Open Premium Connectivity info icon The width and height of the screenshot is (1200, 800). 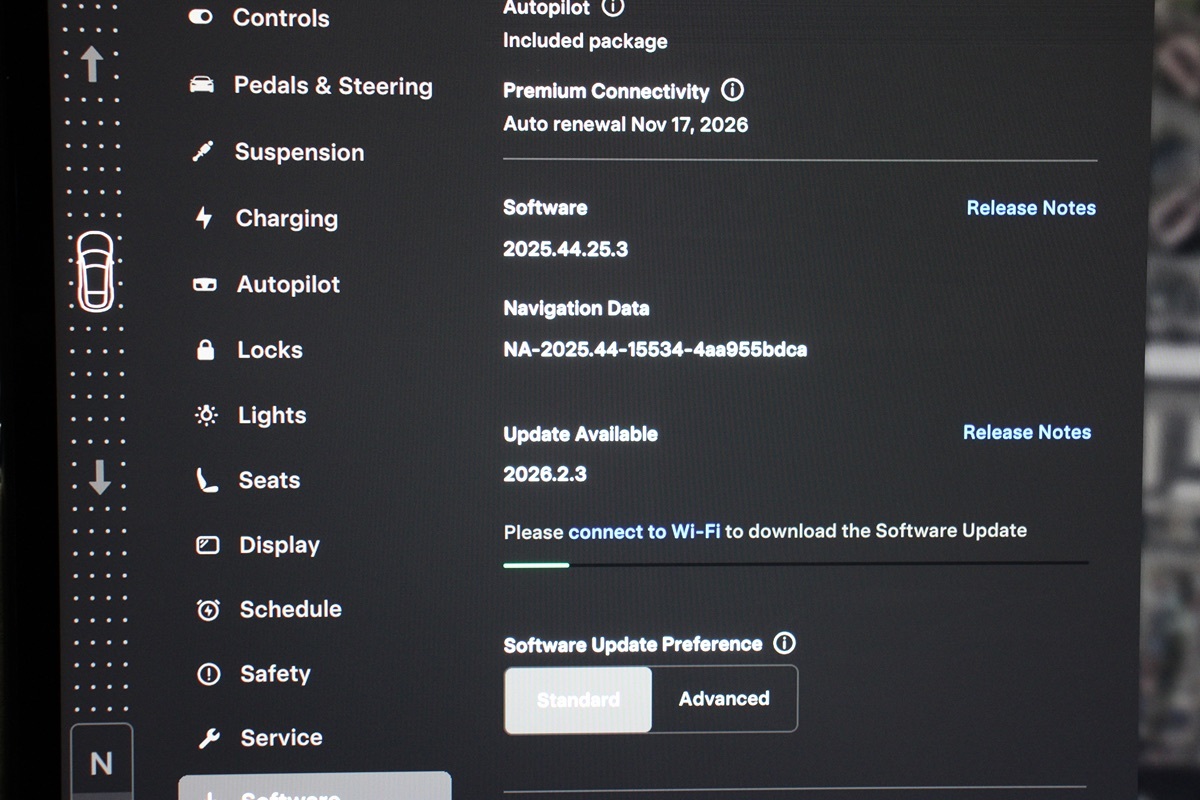pos(732,90)
